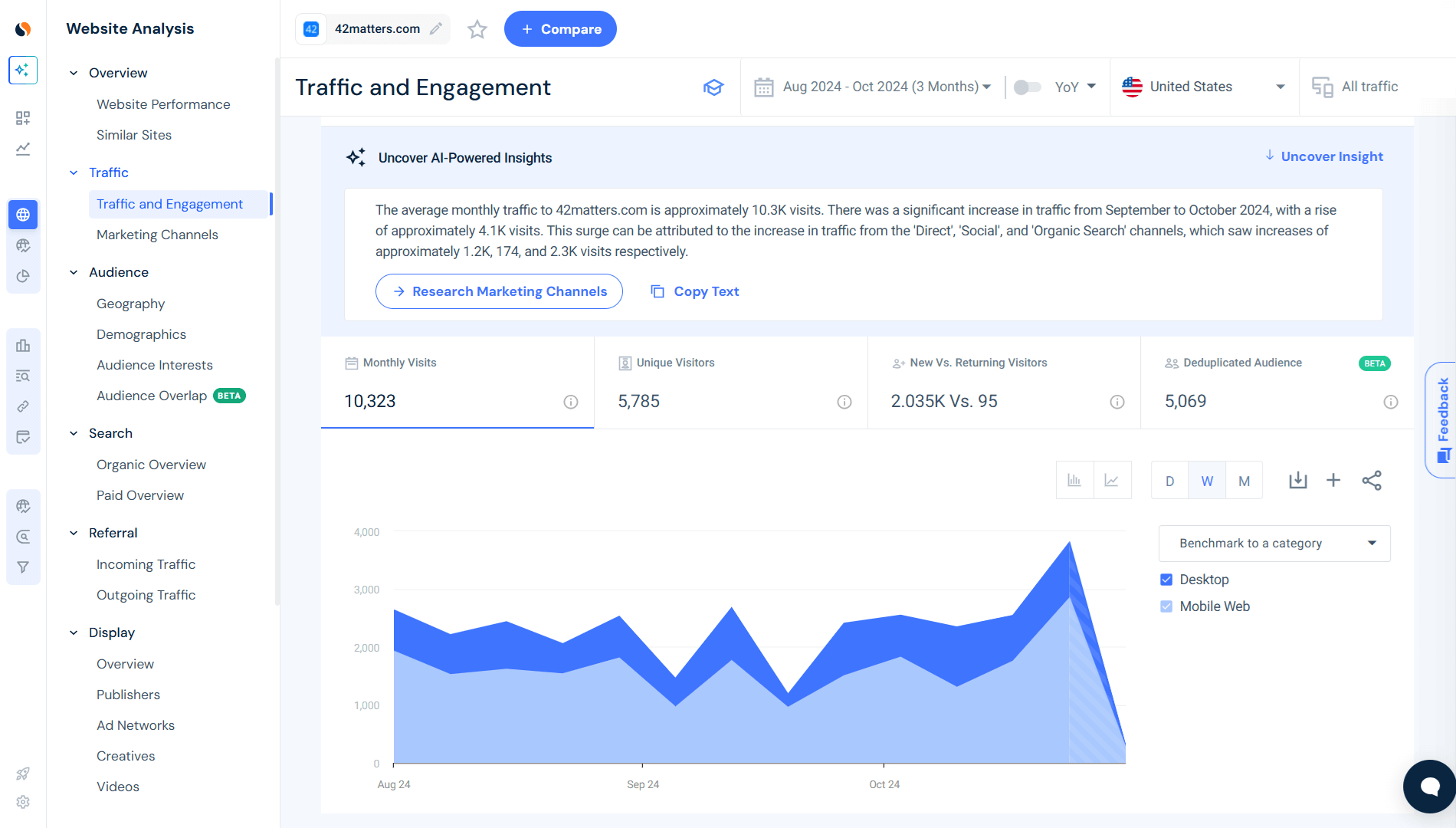Click the favorite star icon beside 42matters.com
The image size is (1456, 828).
coord(477,29)
